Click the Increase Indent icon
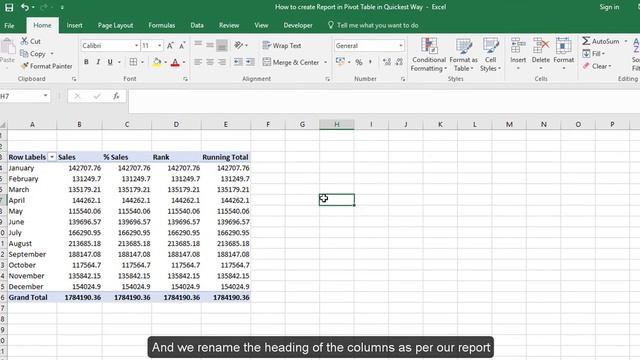 (250, 62)
